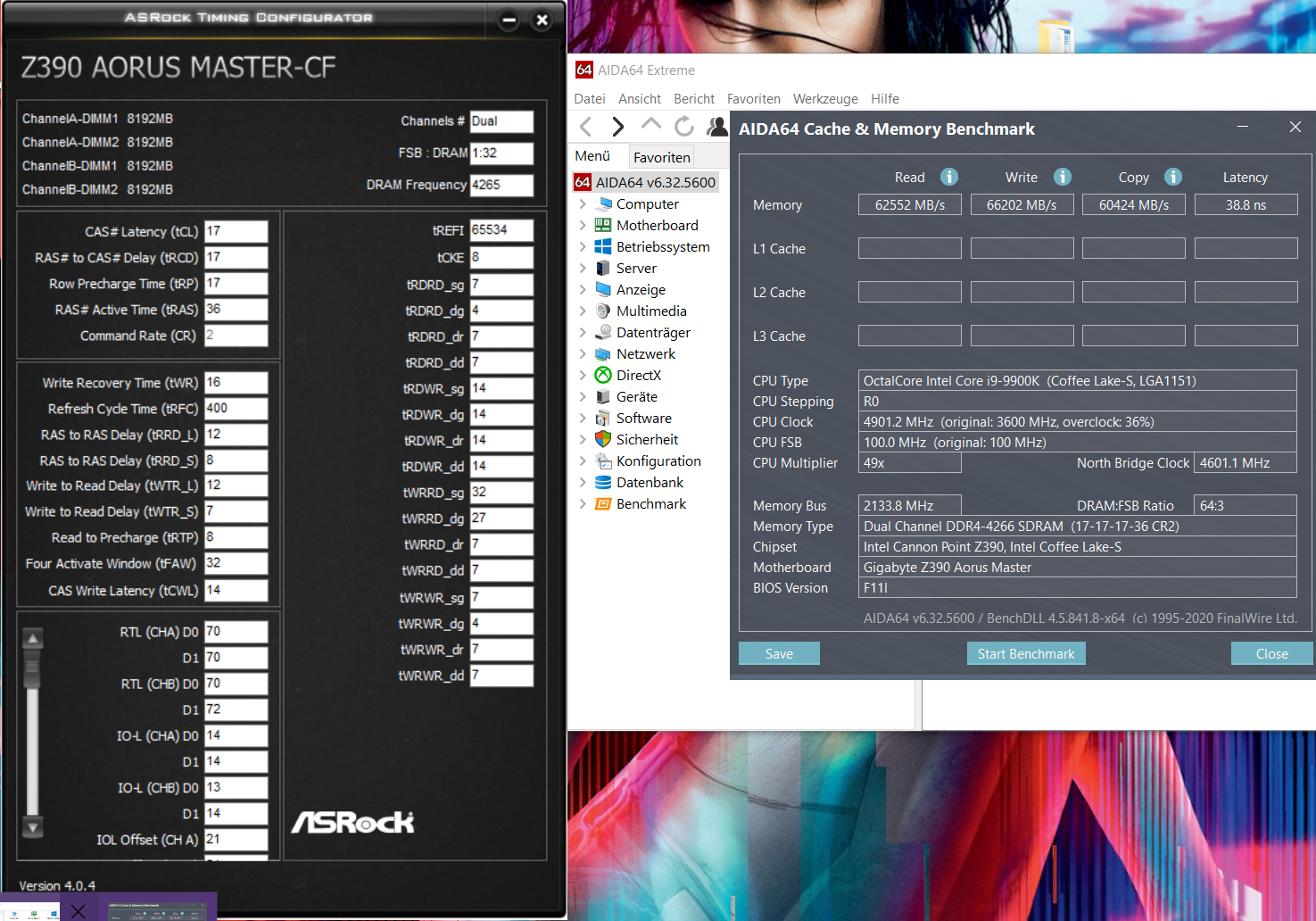
Task: Open the Ansicht menu
Action: point(640,99)
